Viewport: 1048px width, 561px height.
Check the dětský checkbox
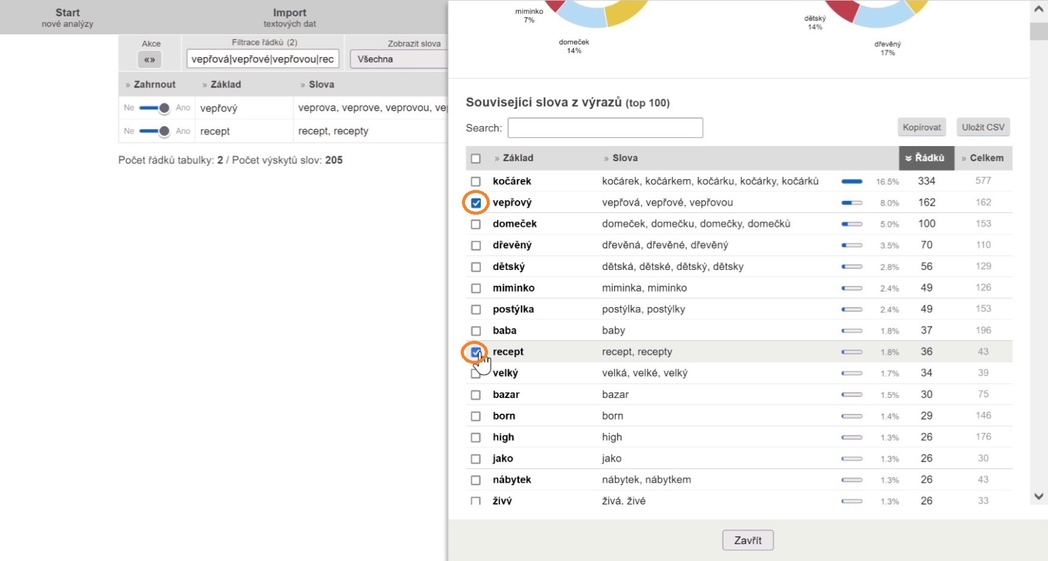[476, 267]
